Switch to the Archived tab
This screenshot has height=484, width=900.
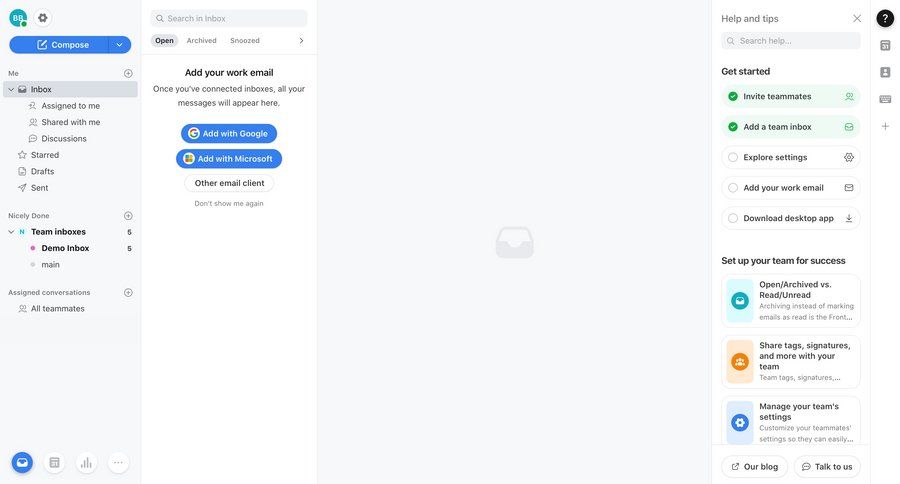pos(201,41)
